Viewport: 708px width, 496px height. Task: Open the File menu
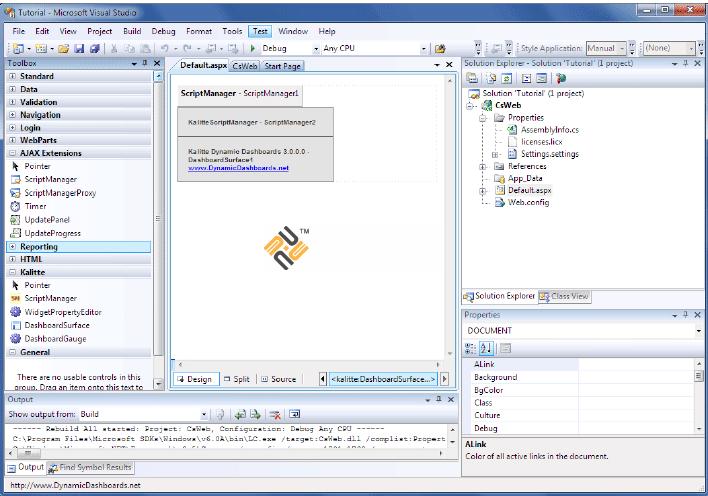(19, 31)
